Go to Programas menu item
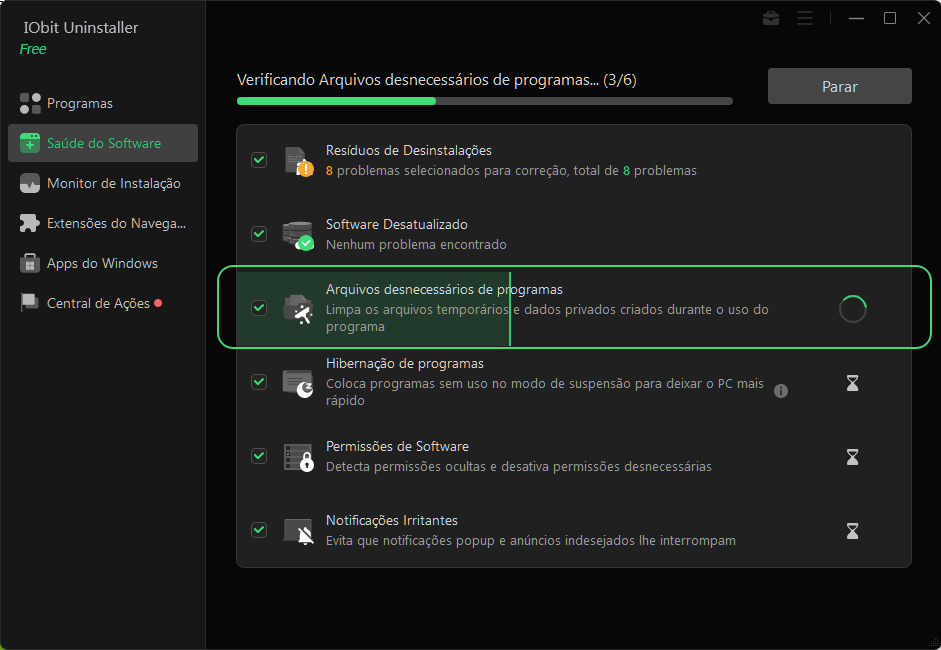The image size is (941, 650). (103, 103)
